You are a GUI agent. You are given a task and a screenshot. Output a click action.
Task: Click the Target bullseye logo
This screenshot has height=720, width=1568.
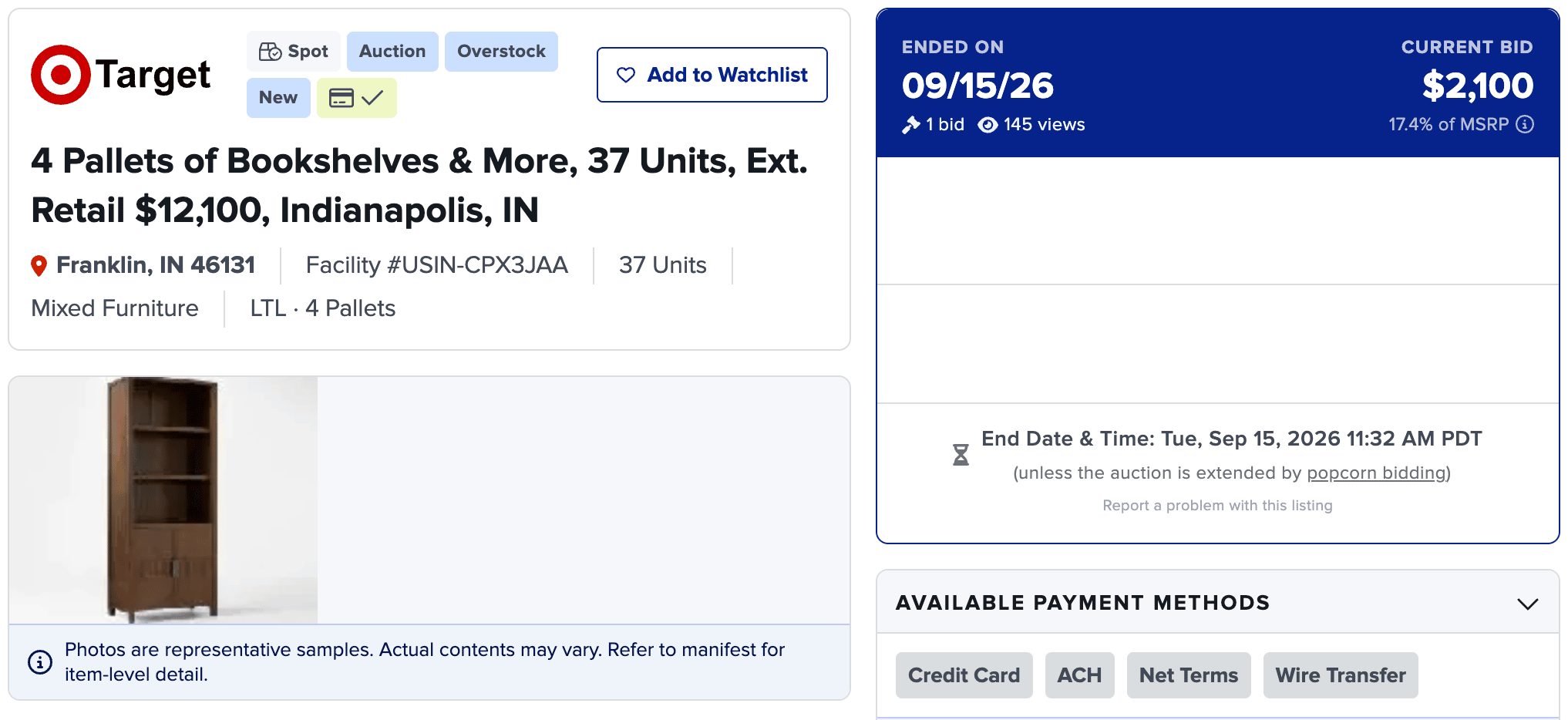point(61,75)
